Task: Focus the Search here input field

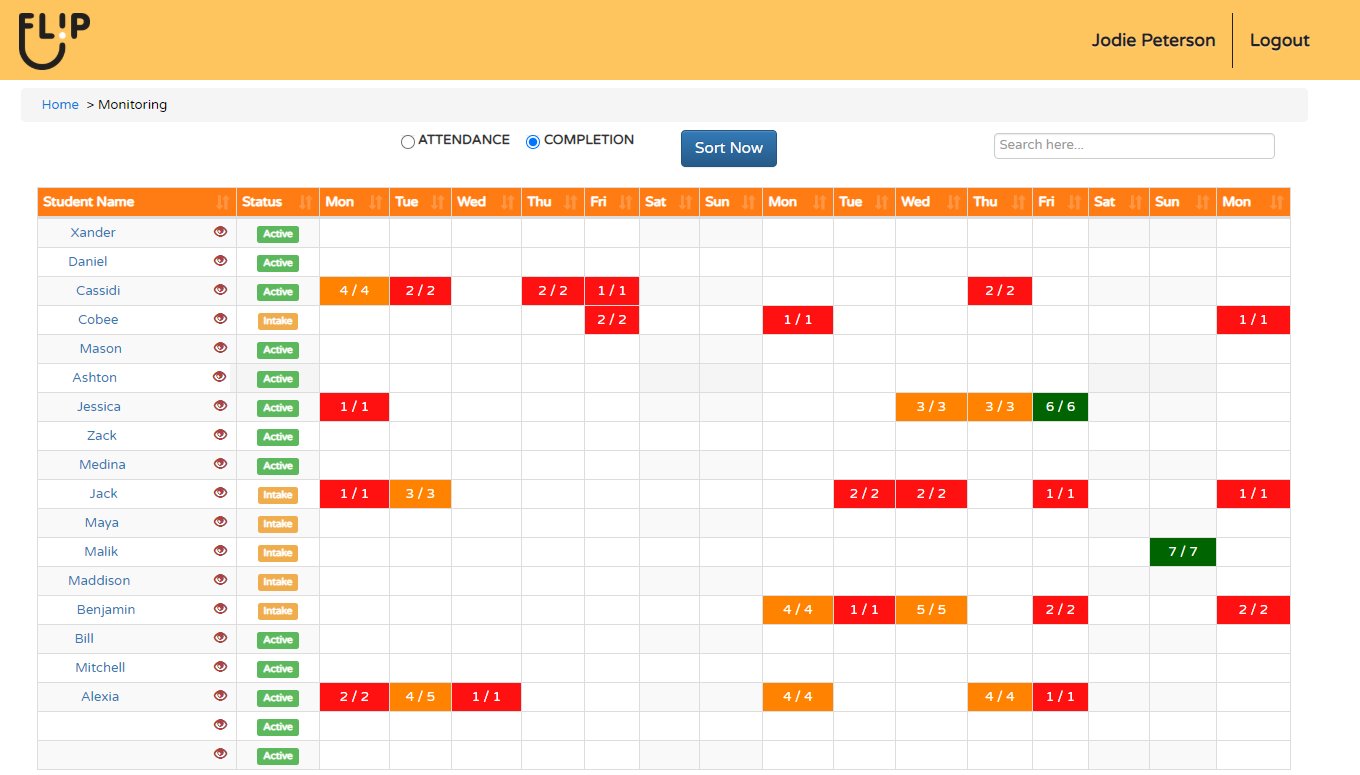Action: point(1133,145)
